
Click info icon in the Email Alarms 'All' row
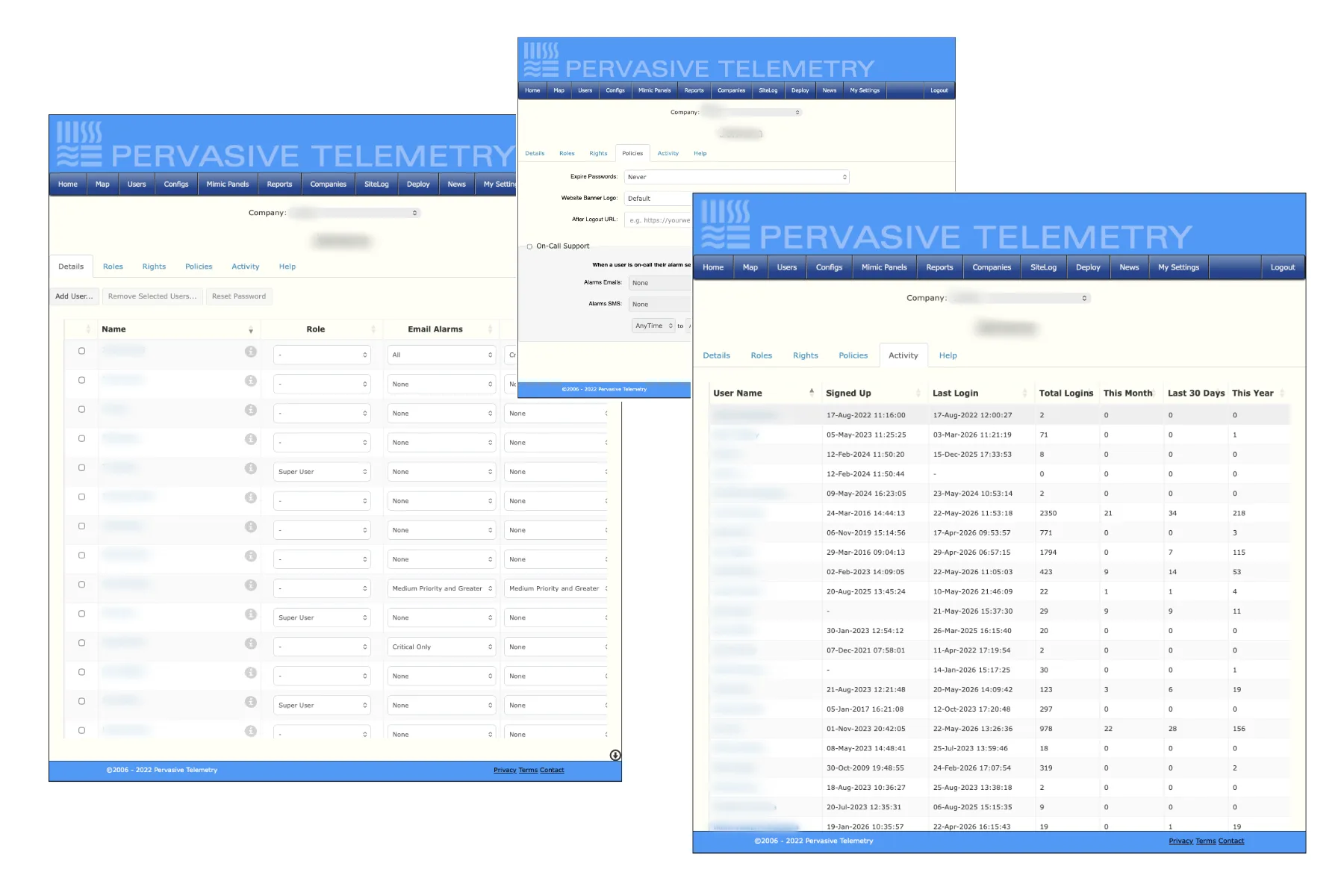tap(251, 352)
